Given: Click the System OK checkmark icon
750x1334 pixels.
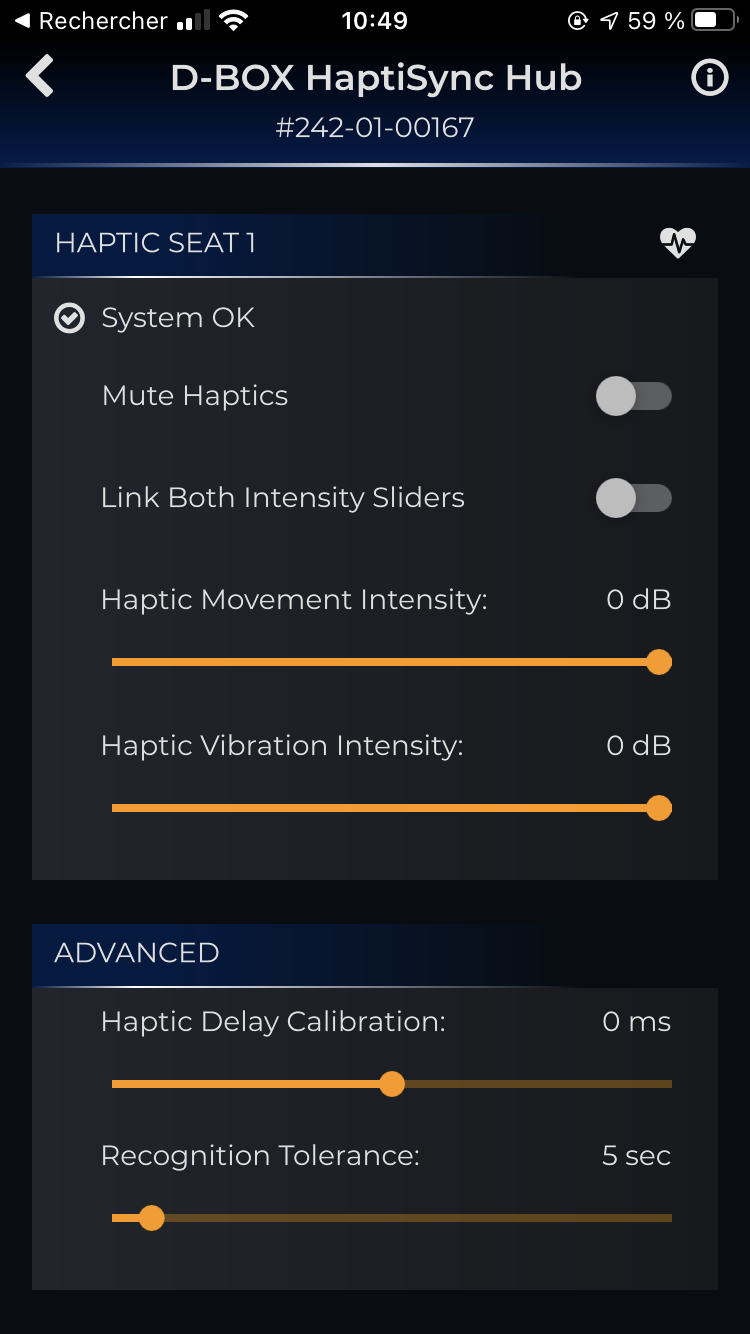Looking at the screenshot, I should coord(69,318).
